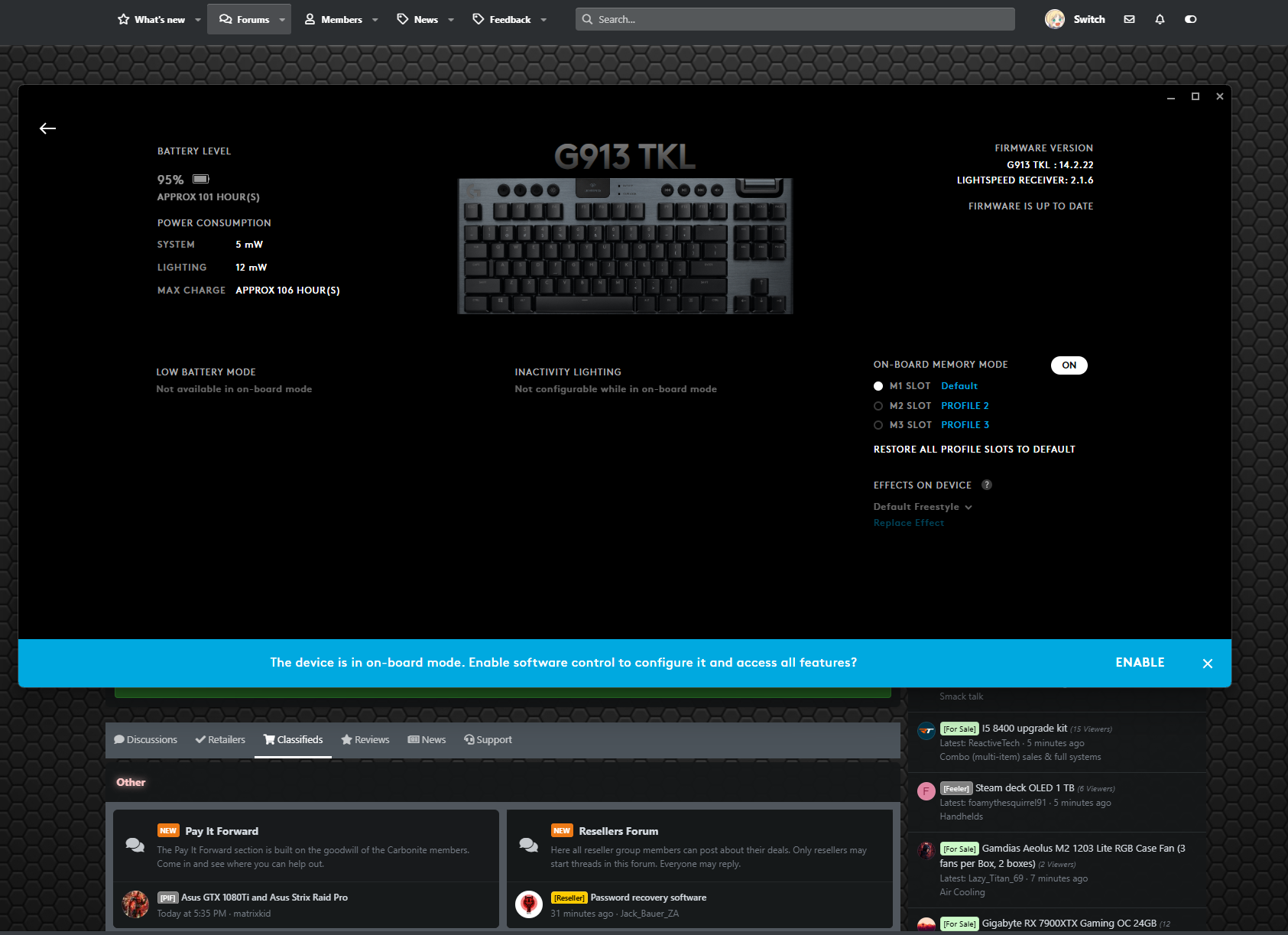This screenshot has width=1288, height=935.
Task: Open the Jack_Bauer_ZA poster avatar
Action: point(529,904)
